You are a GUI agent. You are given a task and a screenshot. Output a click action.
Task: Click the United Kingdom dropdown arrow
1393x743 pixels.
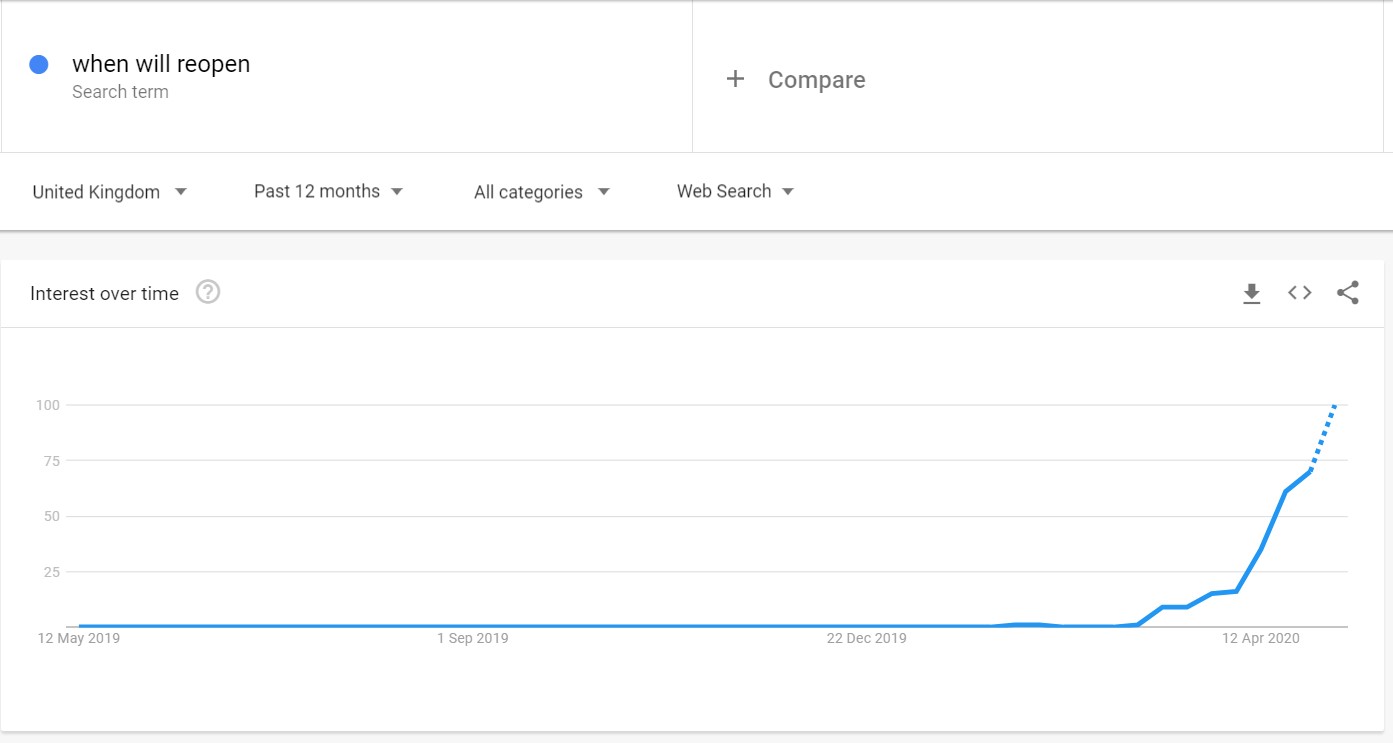pyautogui.click(x=181, y=191)
